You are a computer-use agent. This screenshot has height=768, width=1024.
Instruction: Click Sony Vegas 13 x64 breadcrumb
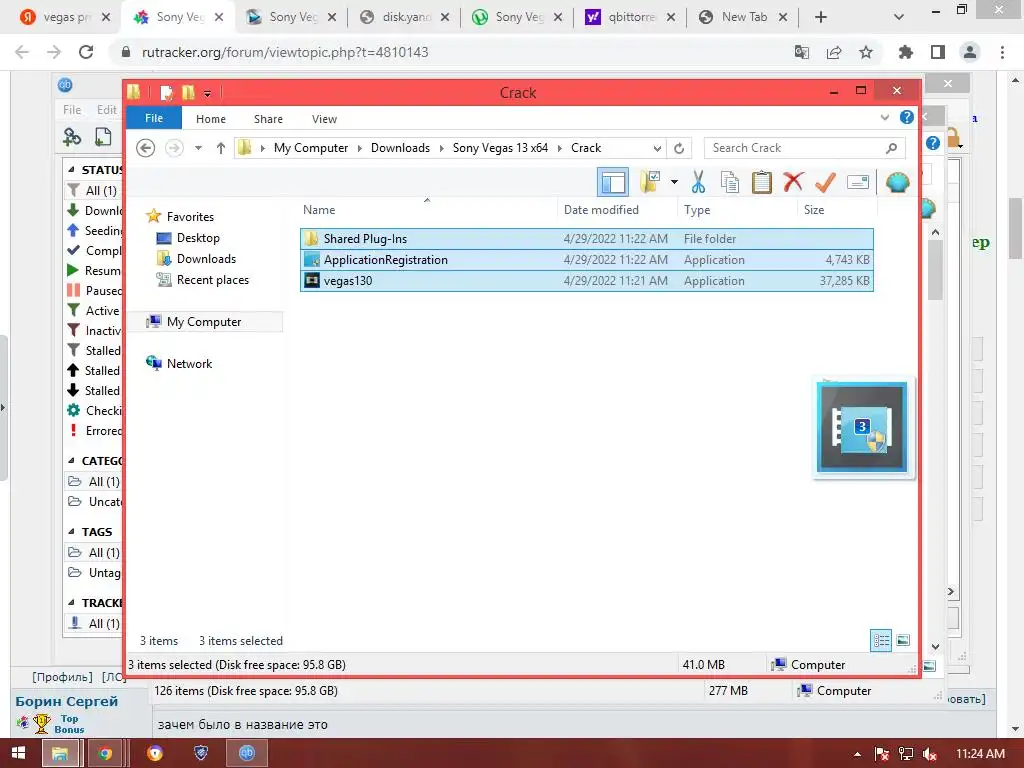coord(500,148)
